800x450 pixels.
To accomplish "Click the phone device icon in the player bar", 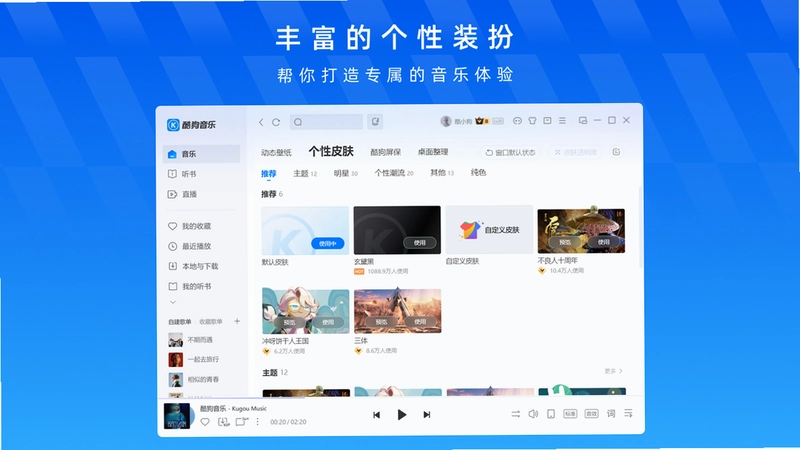I will [x=551, y=414].
